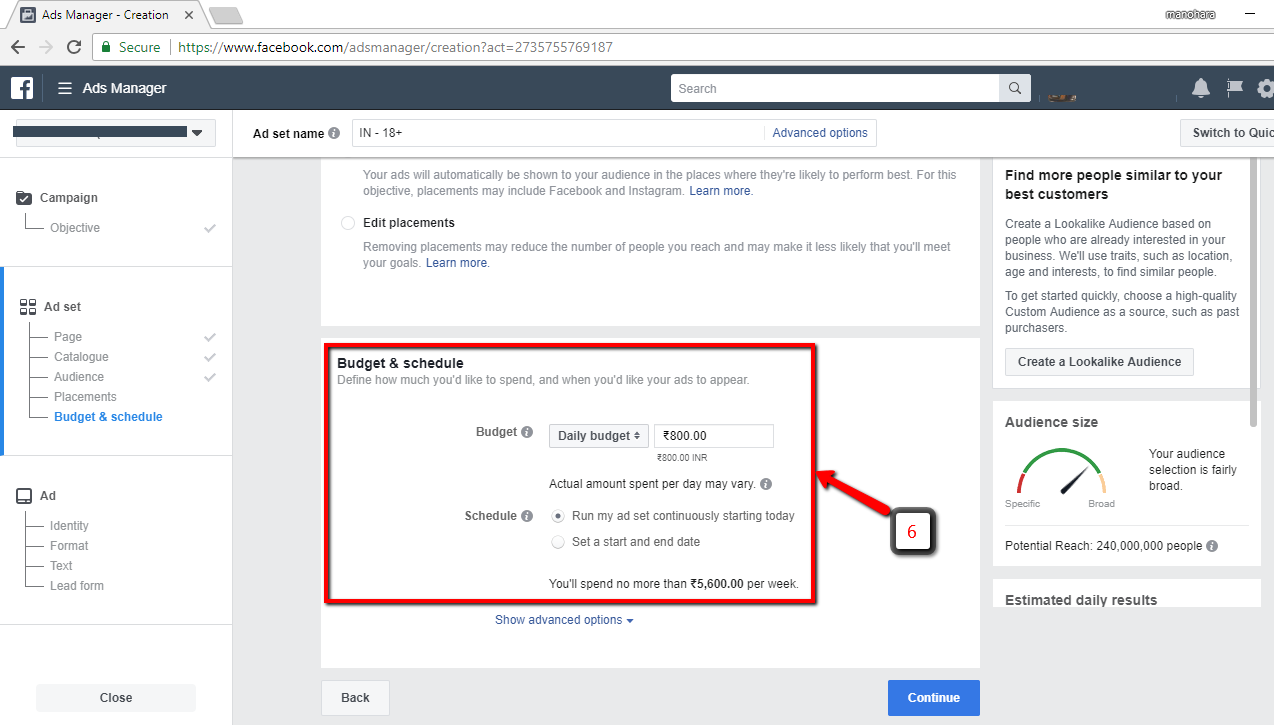Go to the Format step
The width and height of the screenshot is (1274, 725).
click(x=69, y=546)
